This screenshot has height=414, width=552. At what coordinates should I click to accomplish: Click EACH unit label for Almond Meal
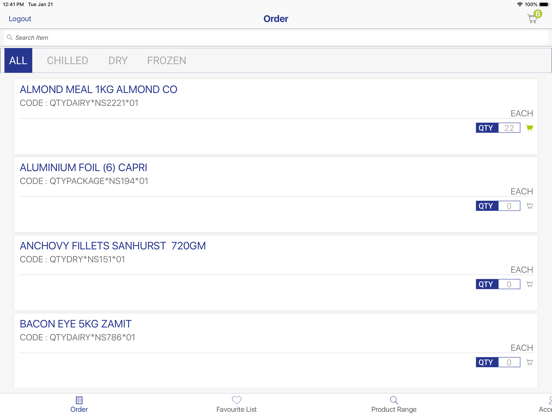pos(522,113)
